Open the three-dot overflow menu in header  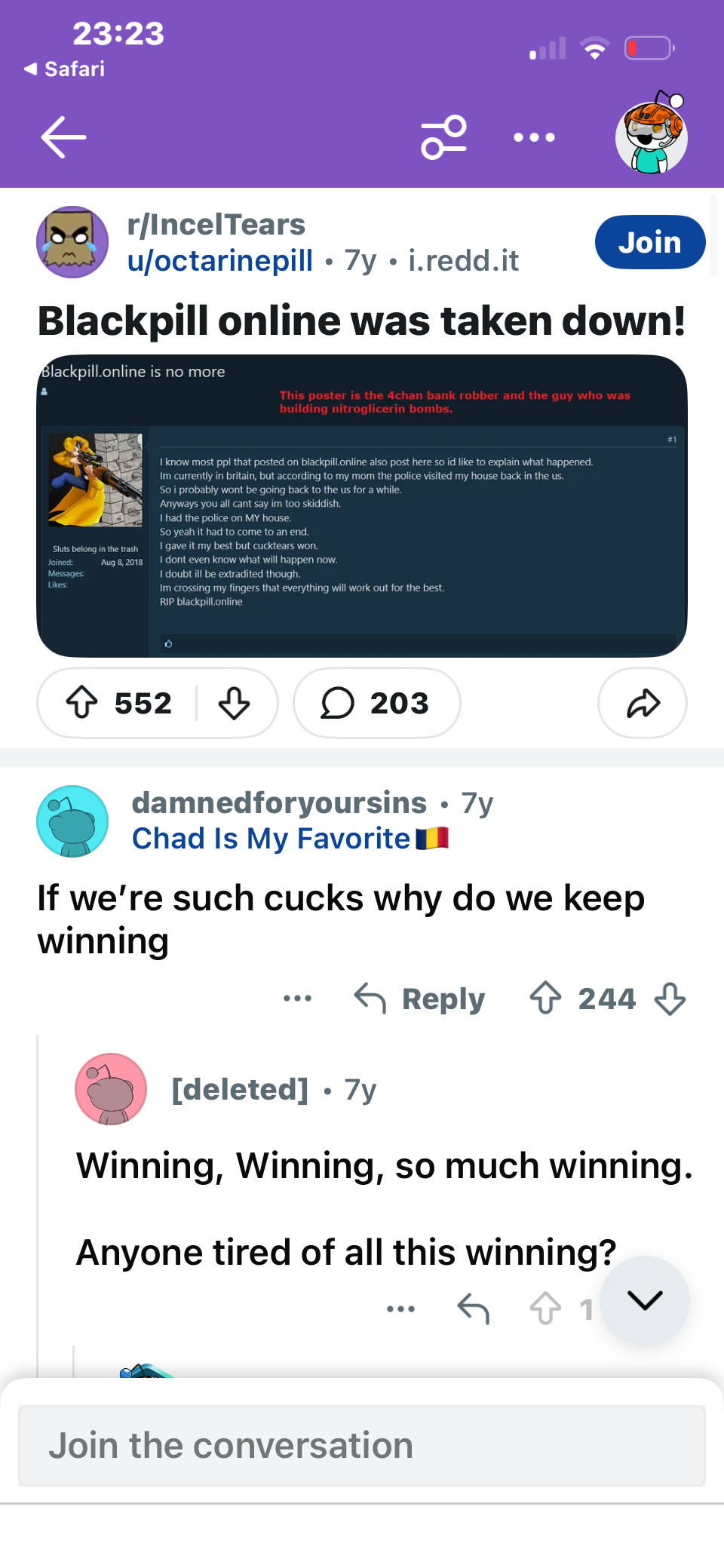[x=534, y=137]
